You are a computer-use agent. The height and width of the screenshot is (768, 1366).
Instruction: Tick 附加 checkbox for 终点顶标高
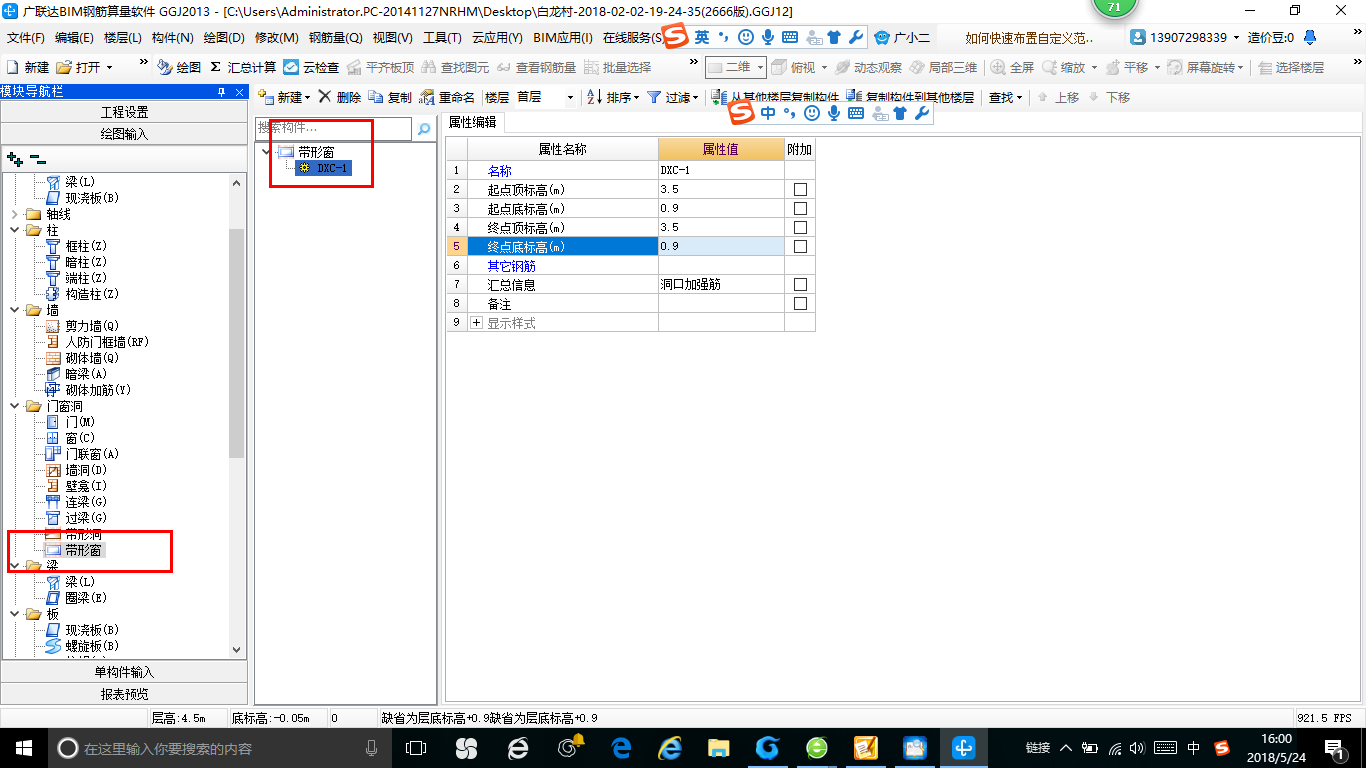tap(799, 227)
